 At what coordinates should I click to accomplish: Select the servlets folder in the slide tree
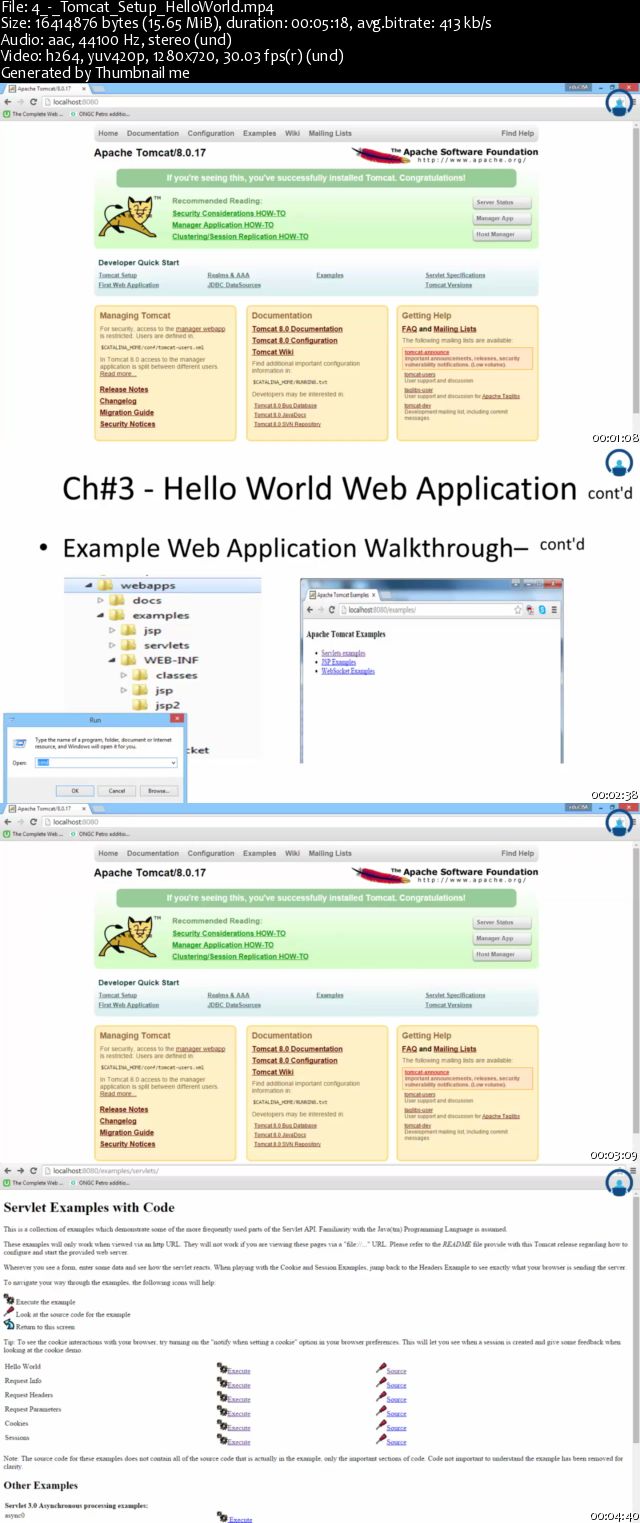[166, 645]
